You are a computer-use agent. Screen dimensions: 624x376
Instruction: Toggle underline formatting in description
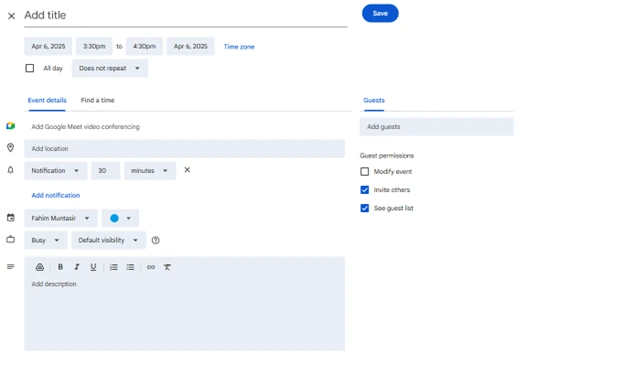point(93,267)
